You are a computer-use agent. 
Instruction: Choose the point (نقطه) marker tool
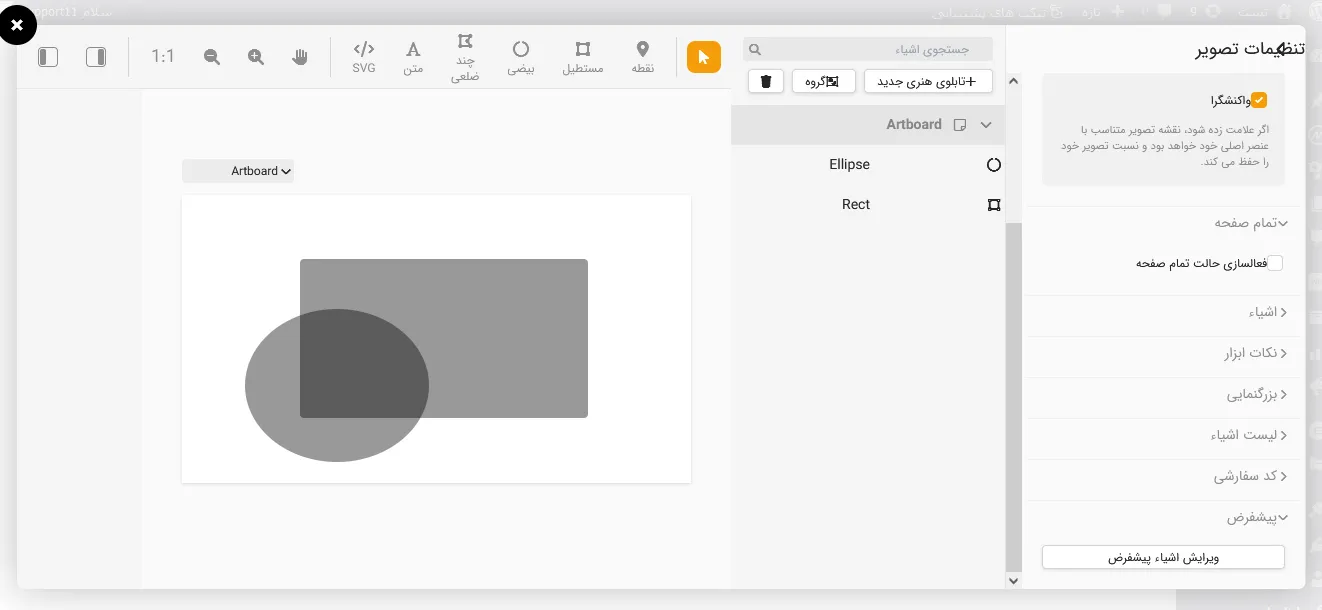643,57
